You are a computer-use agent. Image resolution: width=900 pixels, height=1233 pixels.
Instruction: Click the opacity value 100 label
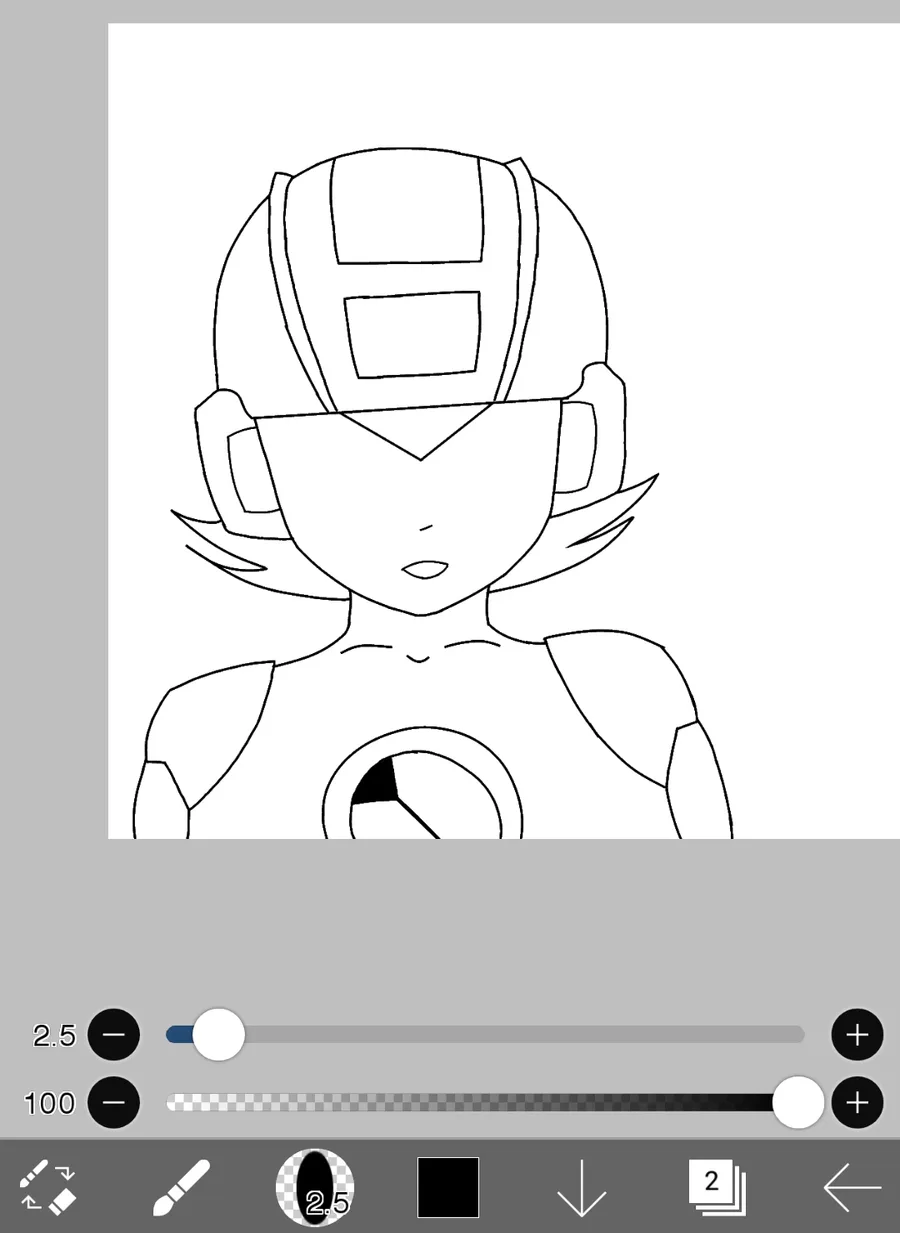[x=50, y=1103]
